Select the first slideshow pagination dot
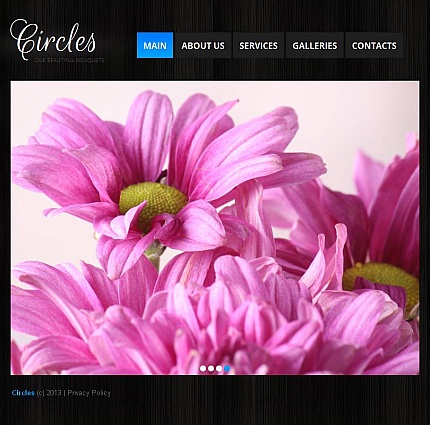430x425 pixels. click(203, 368)
